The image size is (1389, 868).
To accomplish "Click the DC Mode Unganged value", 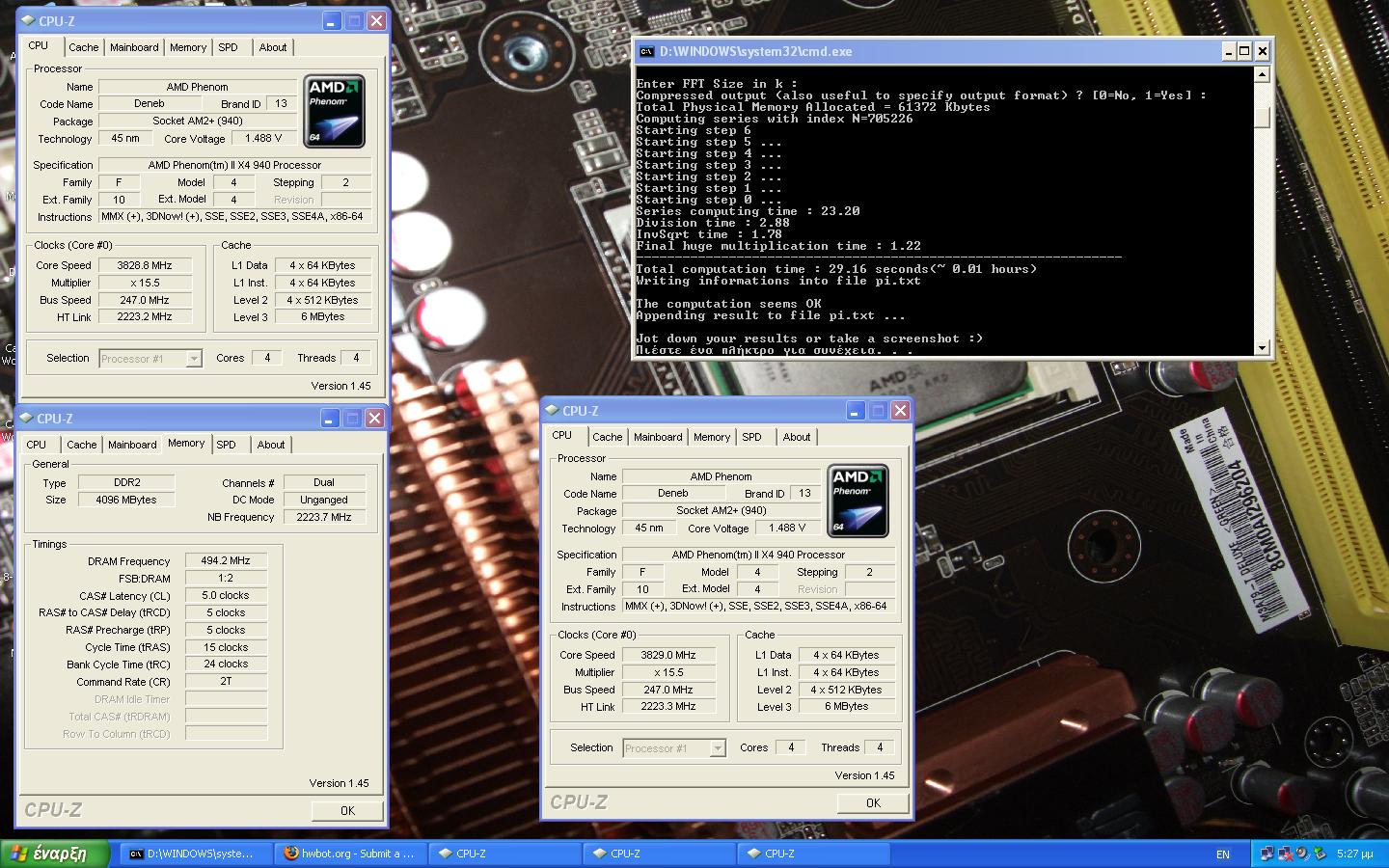I will point(324,500).
